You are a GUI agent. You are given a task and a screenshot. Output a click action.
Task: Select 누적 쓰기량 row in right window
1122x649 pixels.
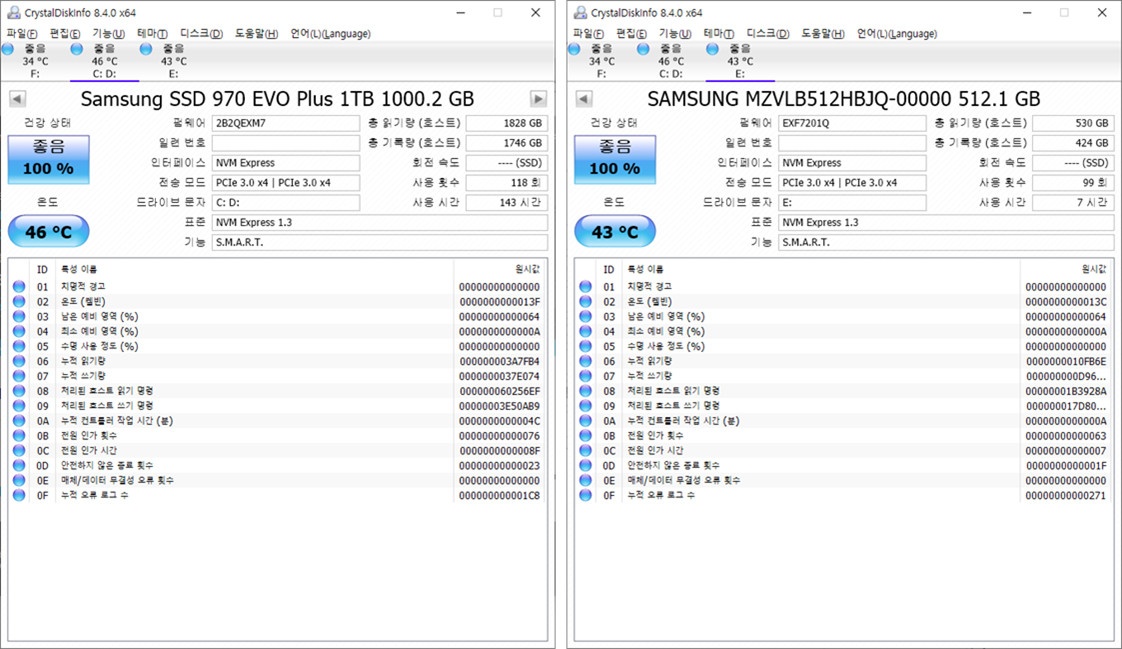pos(844,376)
